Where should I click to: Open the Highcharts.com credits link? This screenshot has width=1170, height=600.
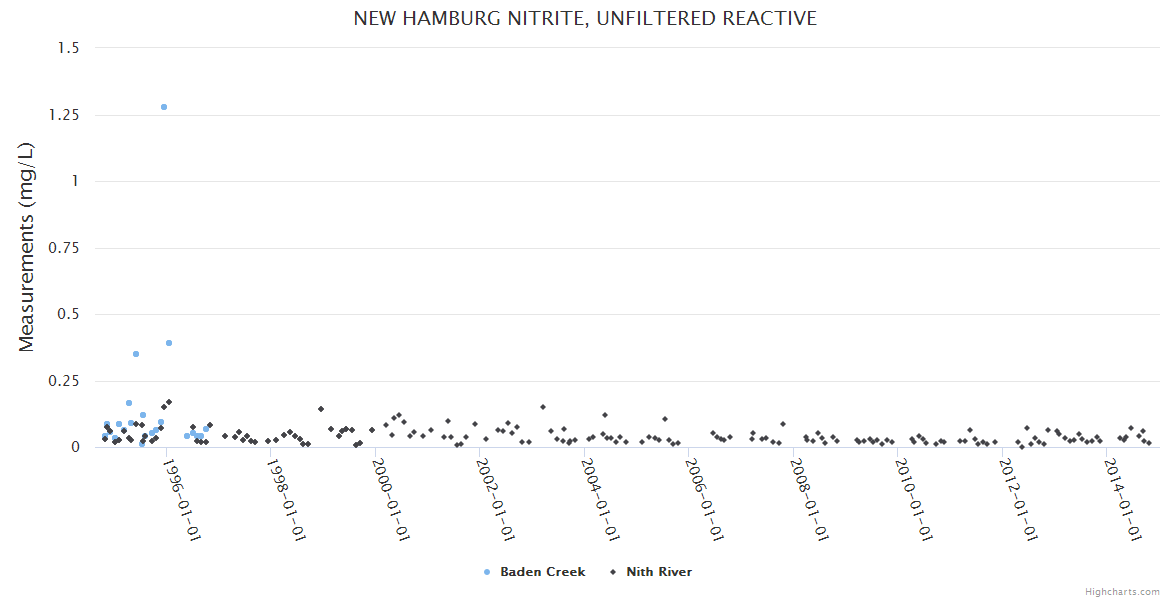1122,591
